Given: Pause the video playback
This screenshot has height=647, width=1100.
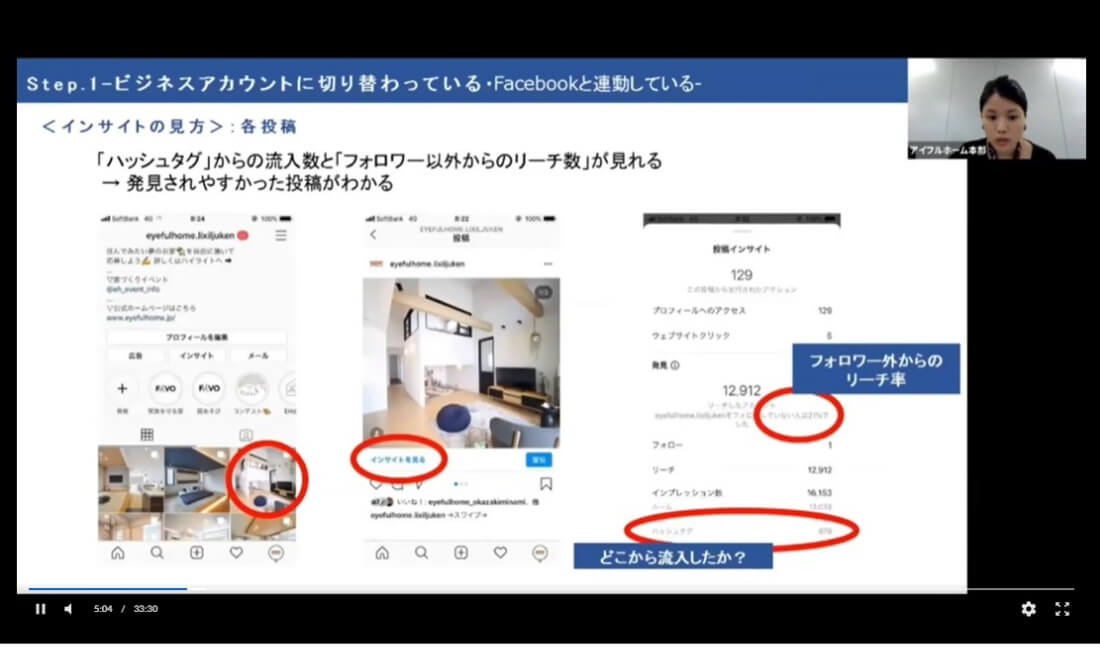Looking at the screenshot, I should (x=40, y=608).
